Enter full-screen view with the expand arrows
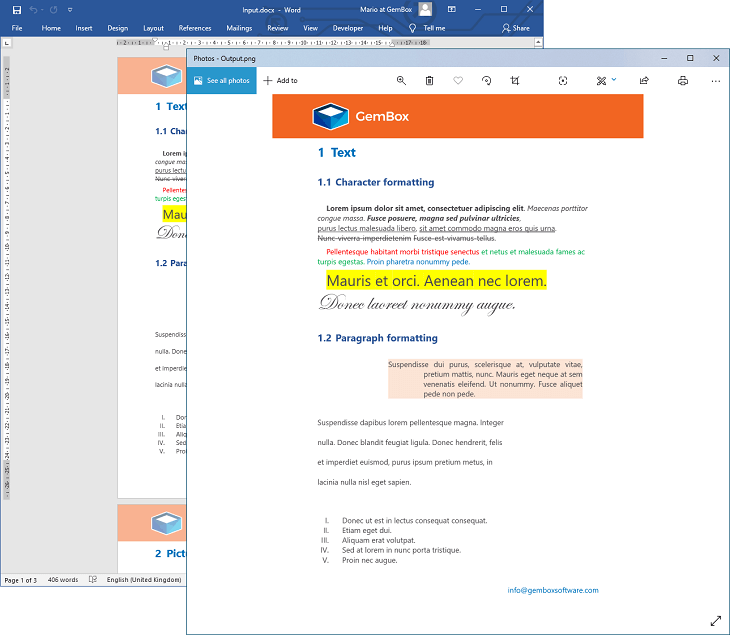The width and height of the screenshot is (730, 635). (715, 621)
